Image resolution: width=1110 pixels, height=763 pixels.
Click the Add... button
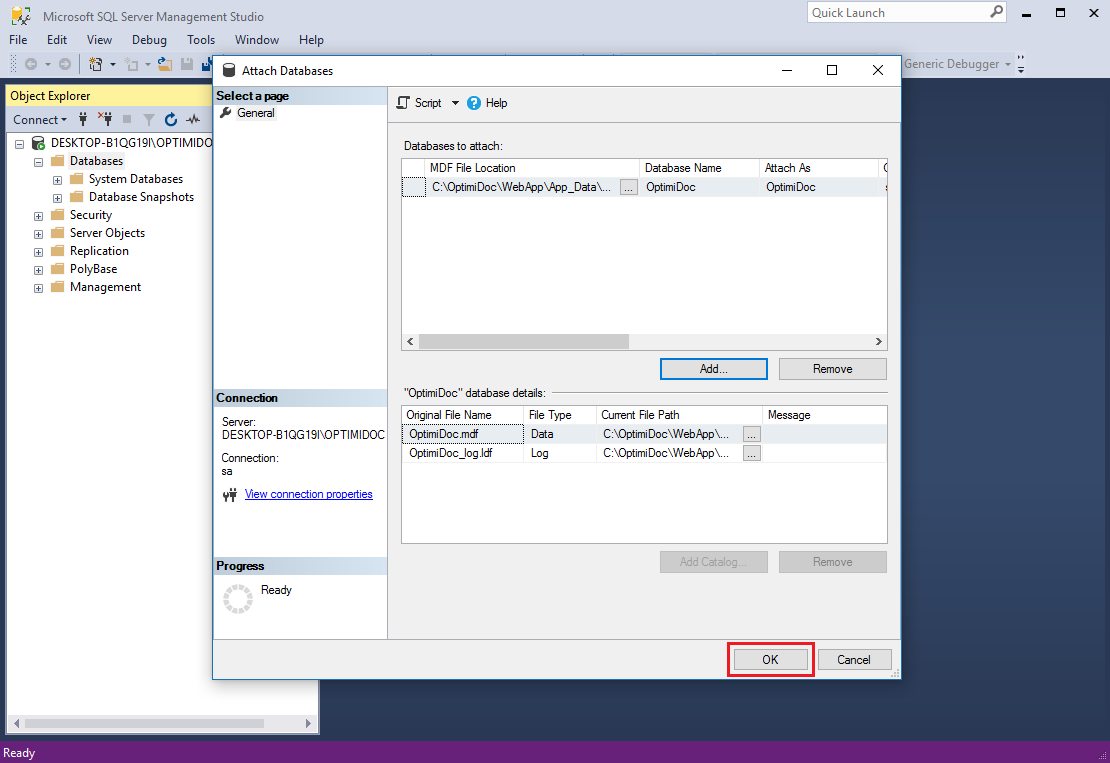coord(713,369)
